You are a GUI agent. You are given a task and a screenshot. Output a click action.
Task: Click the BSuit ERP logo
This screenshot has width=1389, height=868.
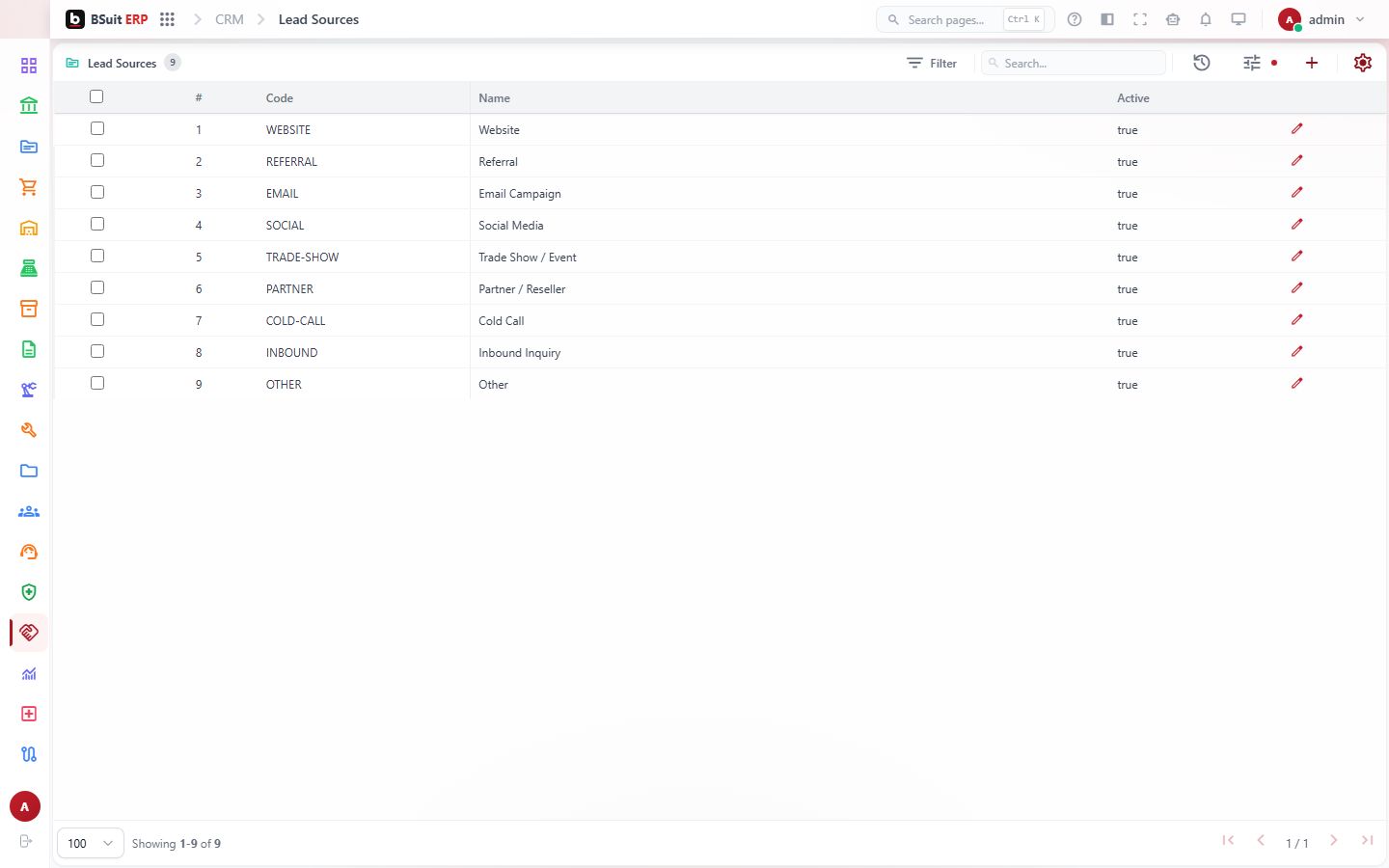click(x=107, y=19)
